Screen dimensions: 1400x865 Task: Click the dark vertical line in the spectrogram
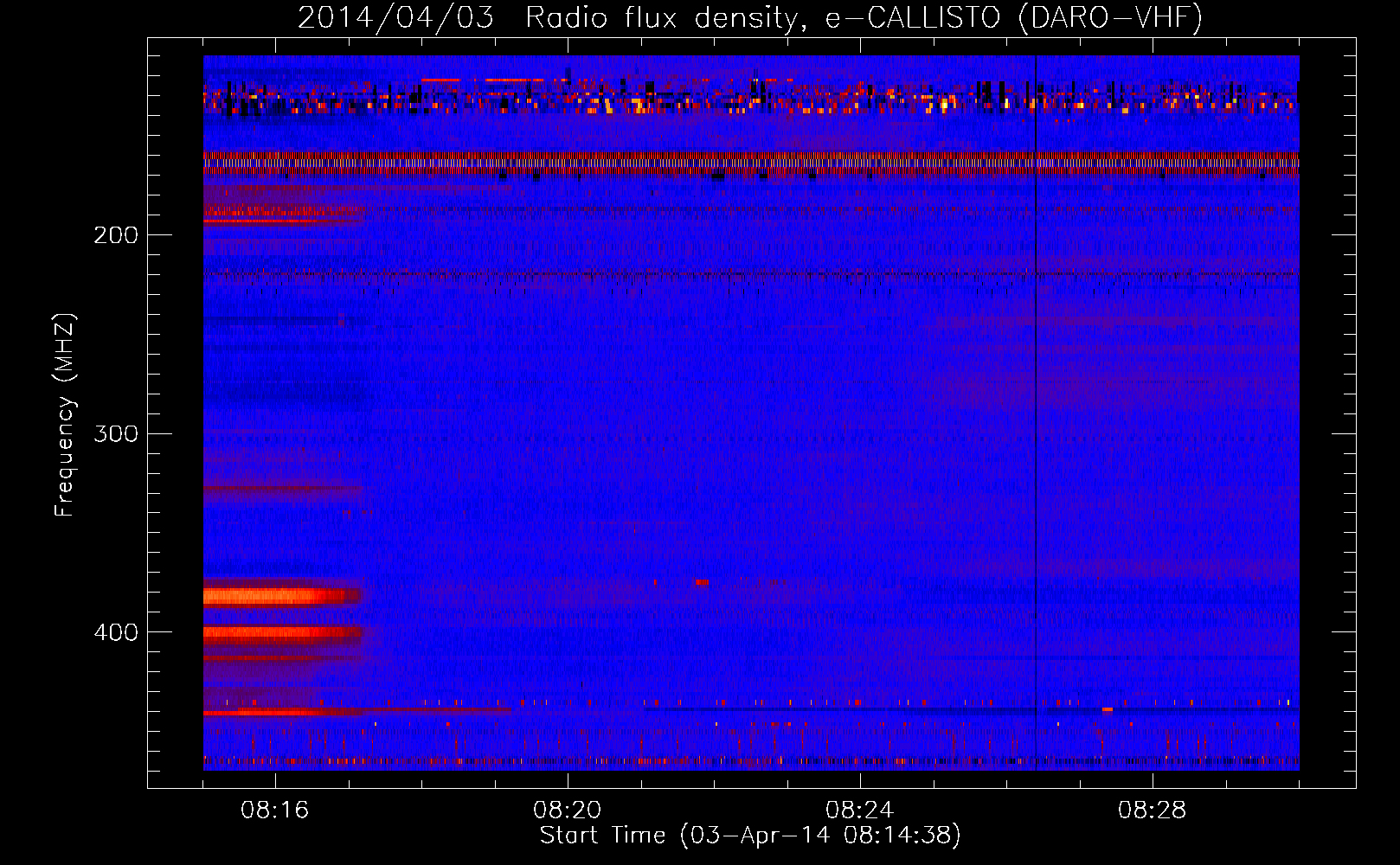pyautogui.click(x=1036, y=413)
